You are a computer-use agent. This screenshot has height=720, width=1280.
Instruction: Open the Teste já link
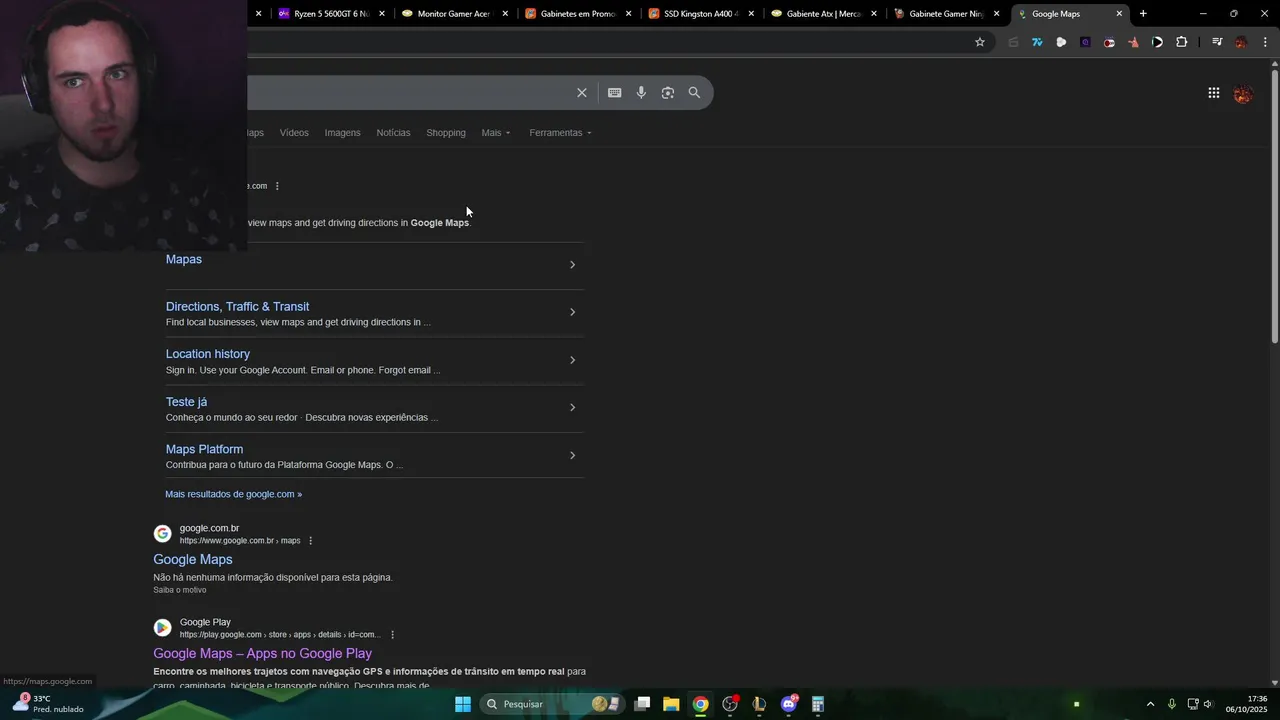point(186,402)
